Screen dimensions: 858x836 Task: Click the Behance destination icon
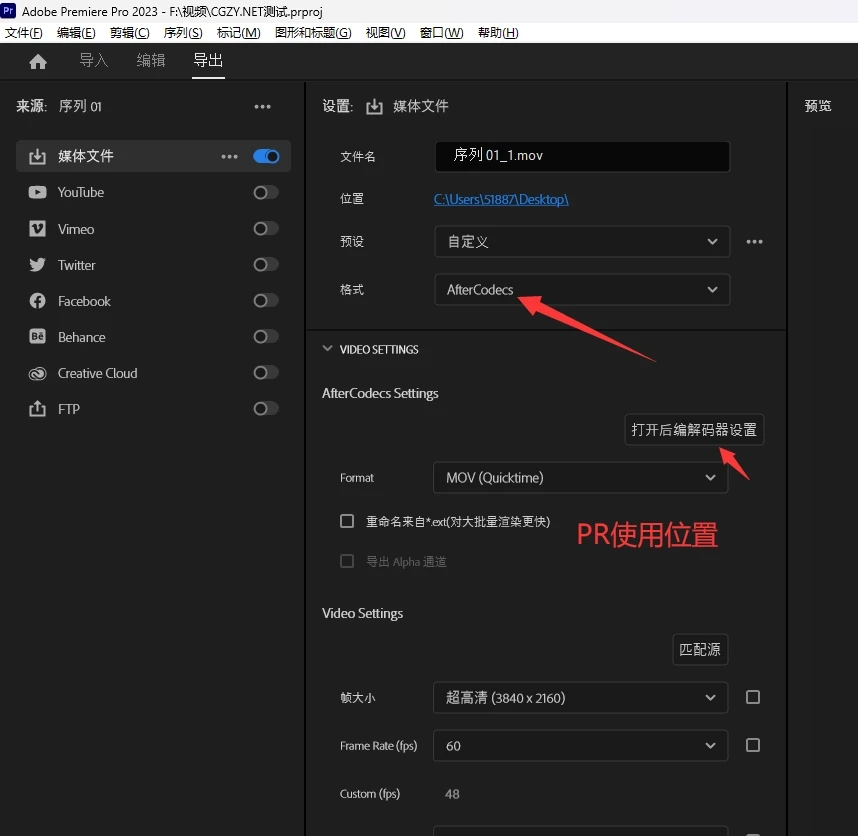pyautogui.click(x=37, y=336)
